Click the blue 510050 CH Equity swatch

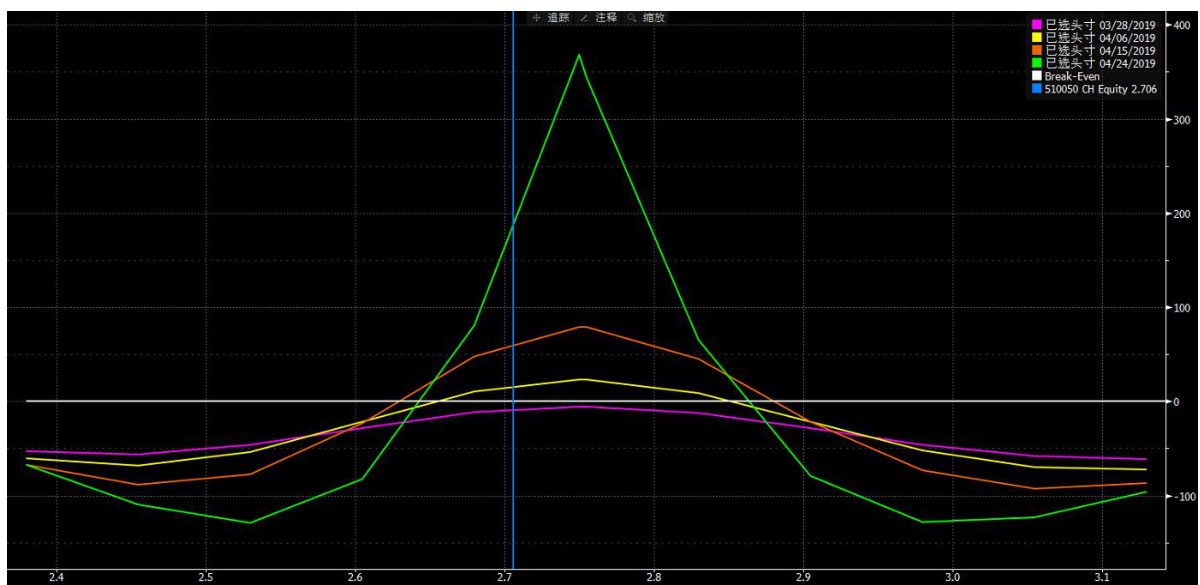1037,89
